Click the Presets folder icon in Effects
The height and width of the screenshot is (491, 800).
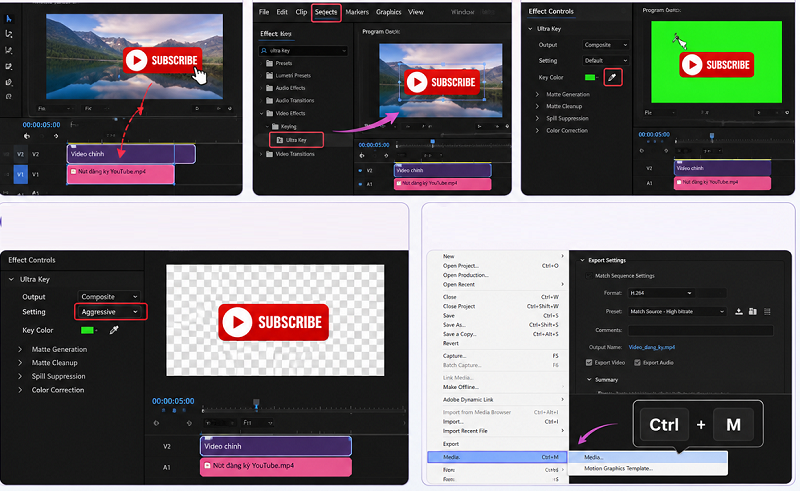pyautogui.click(x=269, y=63)
